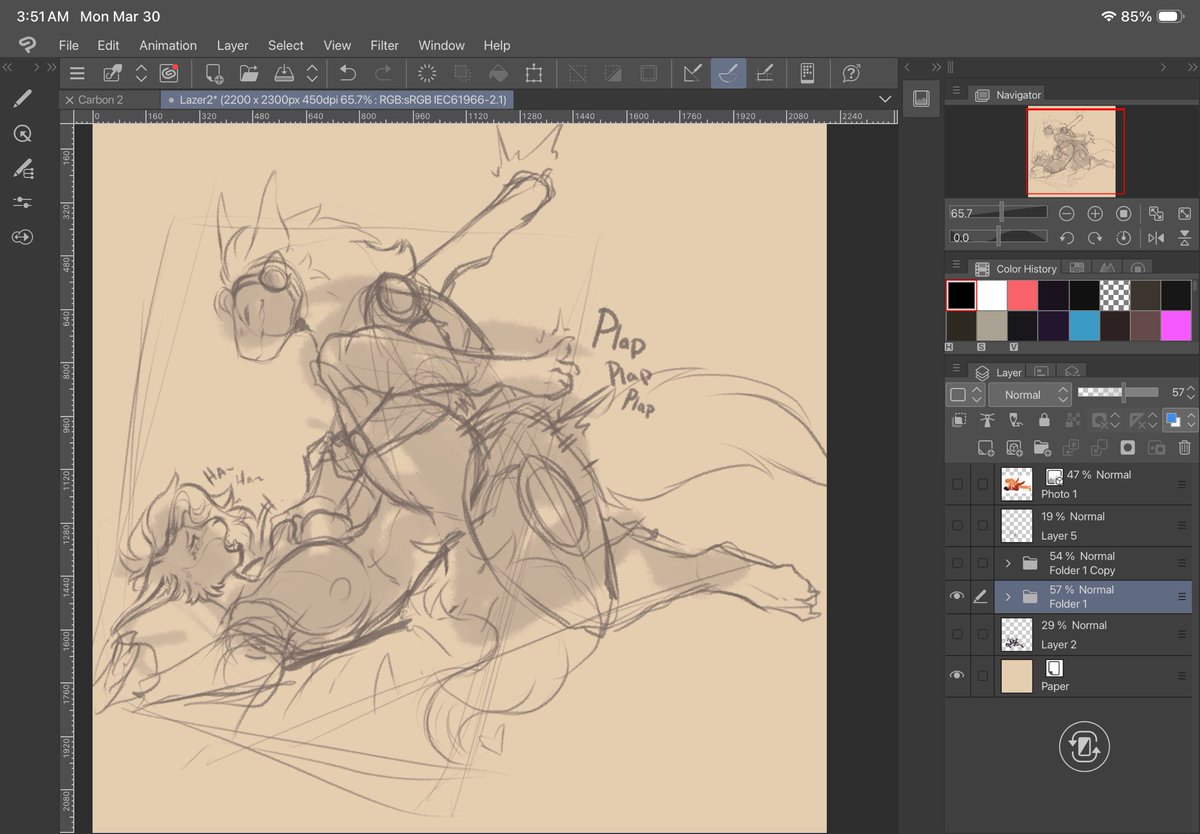Screen dimensions: 1200x834
Task: Click the Invert selection icon
Action: pyautogui.click(x=613, y=73)
